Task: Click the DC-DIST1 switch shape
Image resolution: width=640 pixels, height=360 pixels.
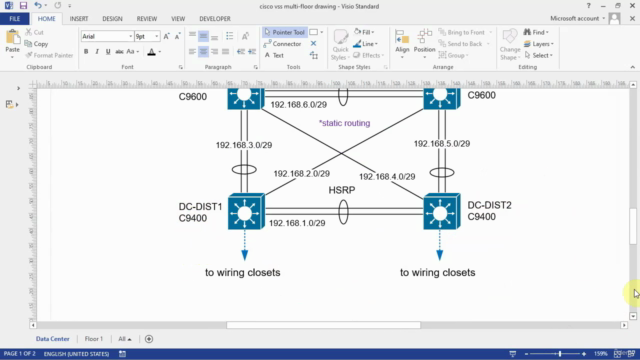Action: (246, 212)
